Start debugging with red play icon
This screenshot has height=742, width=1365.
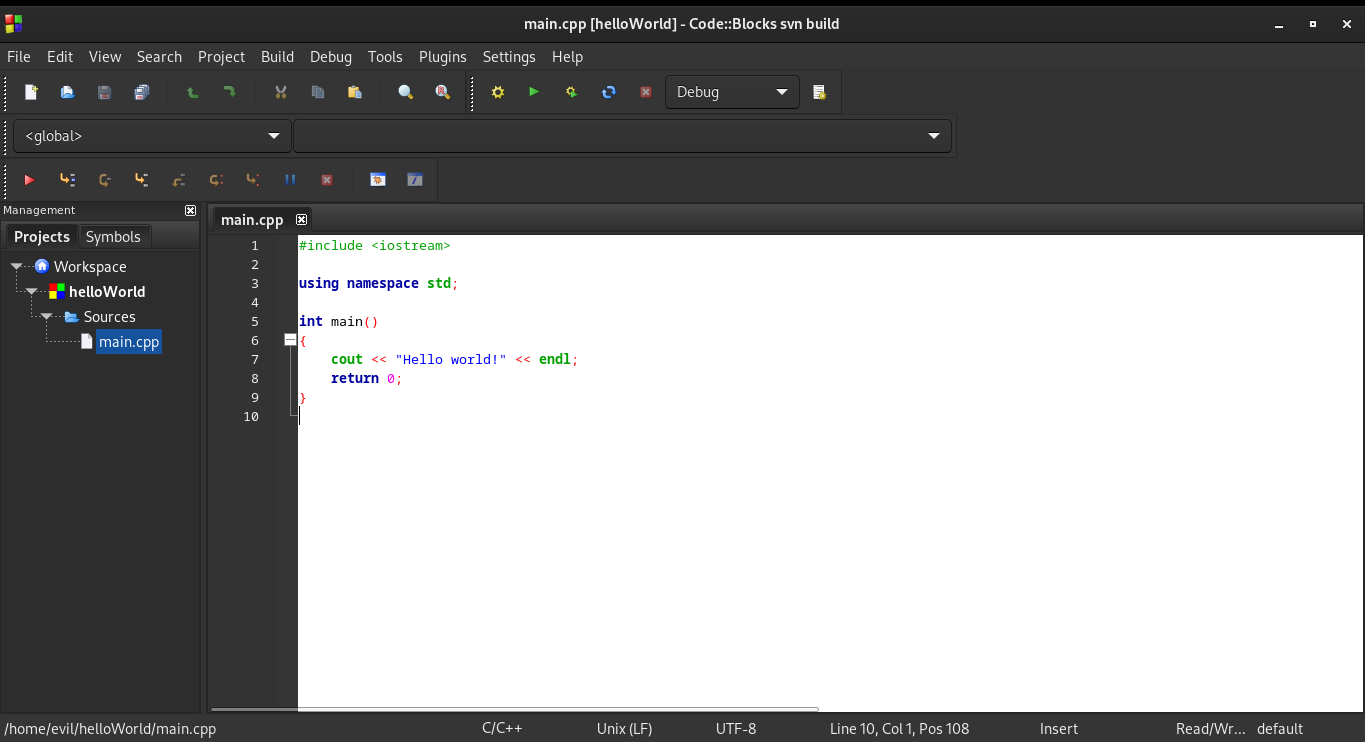(29, 180)
